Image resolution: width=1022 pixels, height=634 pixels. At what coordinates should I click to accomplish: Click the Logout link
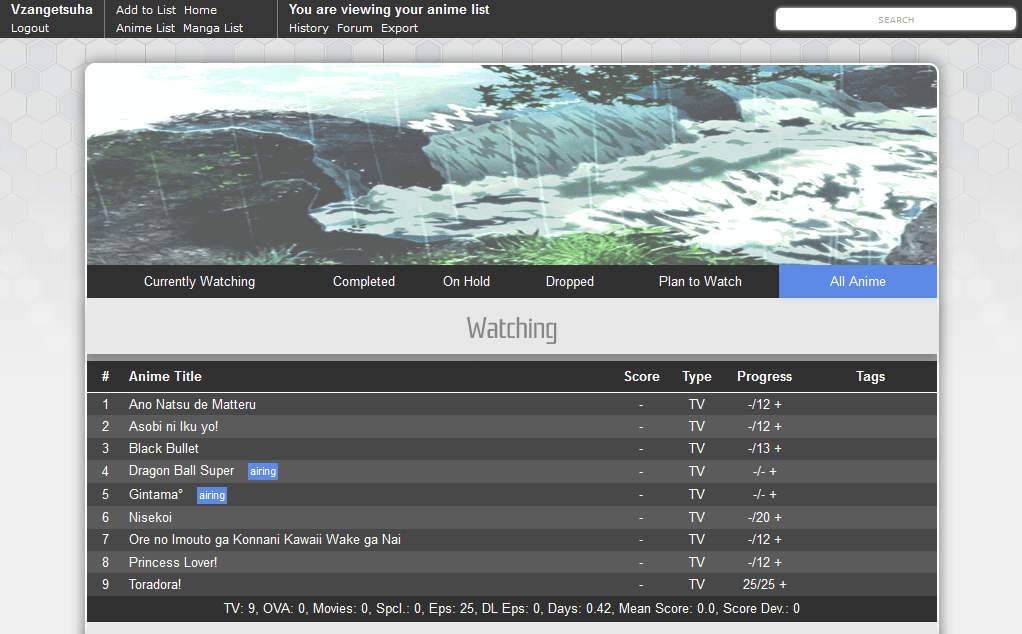(30, 28)
